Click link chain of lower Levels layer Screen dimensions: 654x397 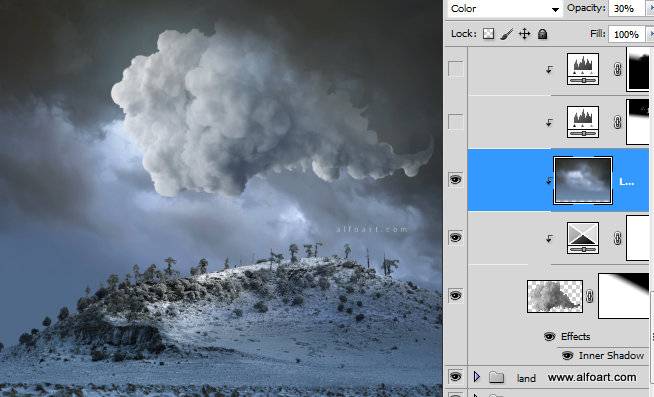click(x=618, y=122)
